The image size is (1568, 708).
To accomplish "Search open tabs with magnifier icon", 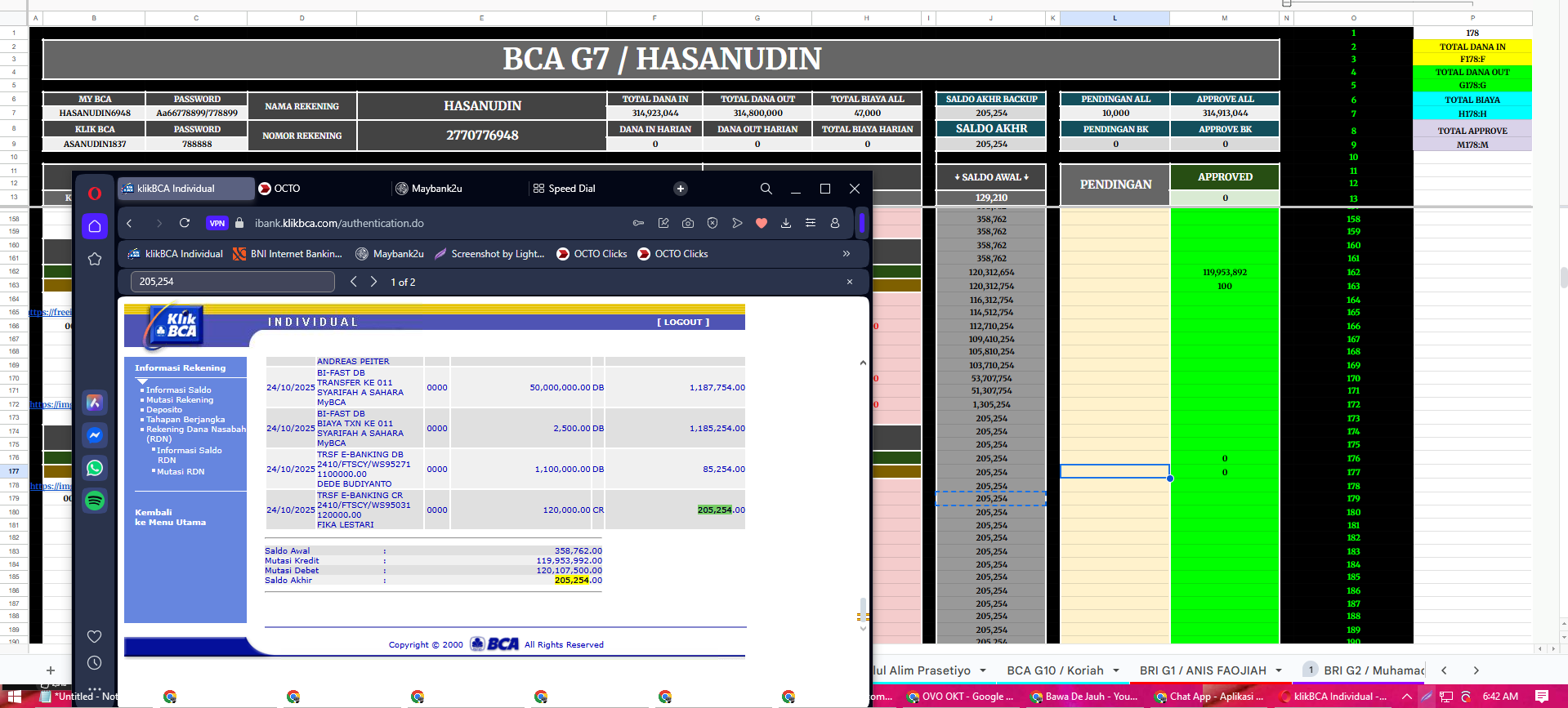I will point(766,189).
